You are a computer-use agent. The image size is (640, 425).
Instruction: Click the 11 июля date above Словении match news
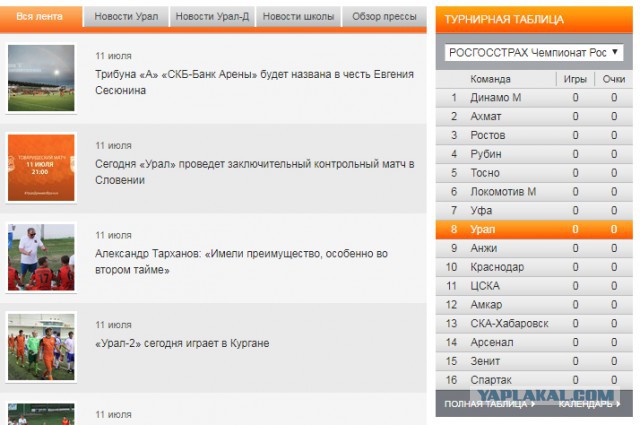click(x=113, y=146)
